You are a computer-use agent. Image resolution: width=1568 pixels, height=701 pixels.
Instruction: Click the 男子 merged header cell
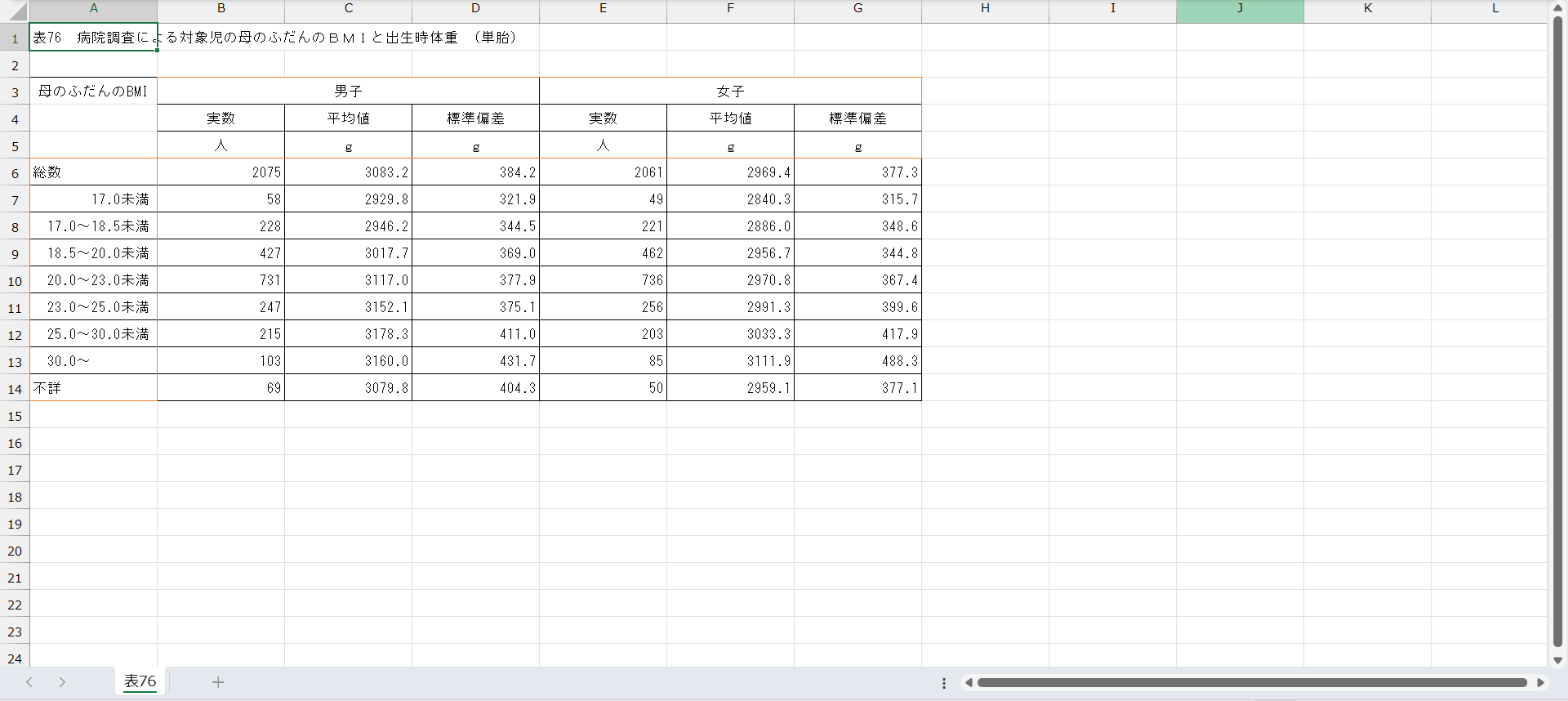point(348,91)
